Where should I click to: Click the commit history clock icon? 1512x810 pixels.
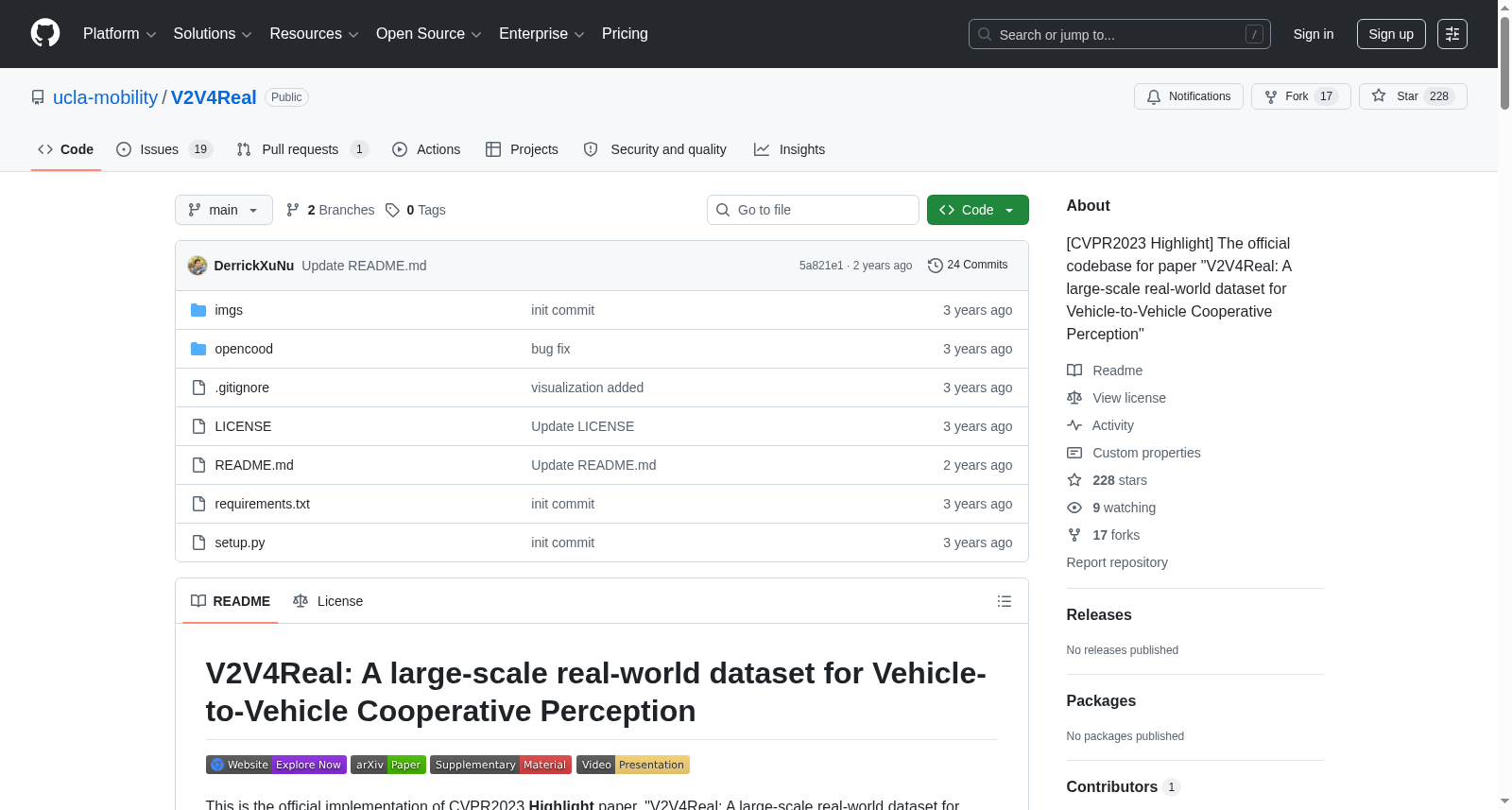point(936,266)
